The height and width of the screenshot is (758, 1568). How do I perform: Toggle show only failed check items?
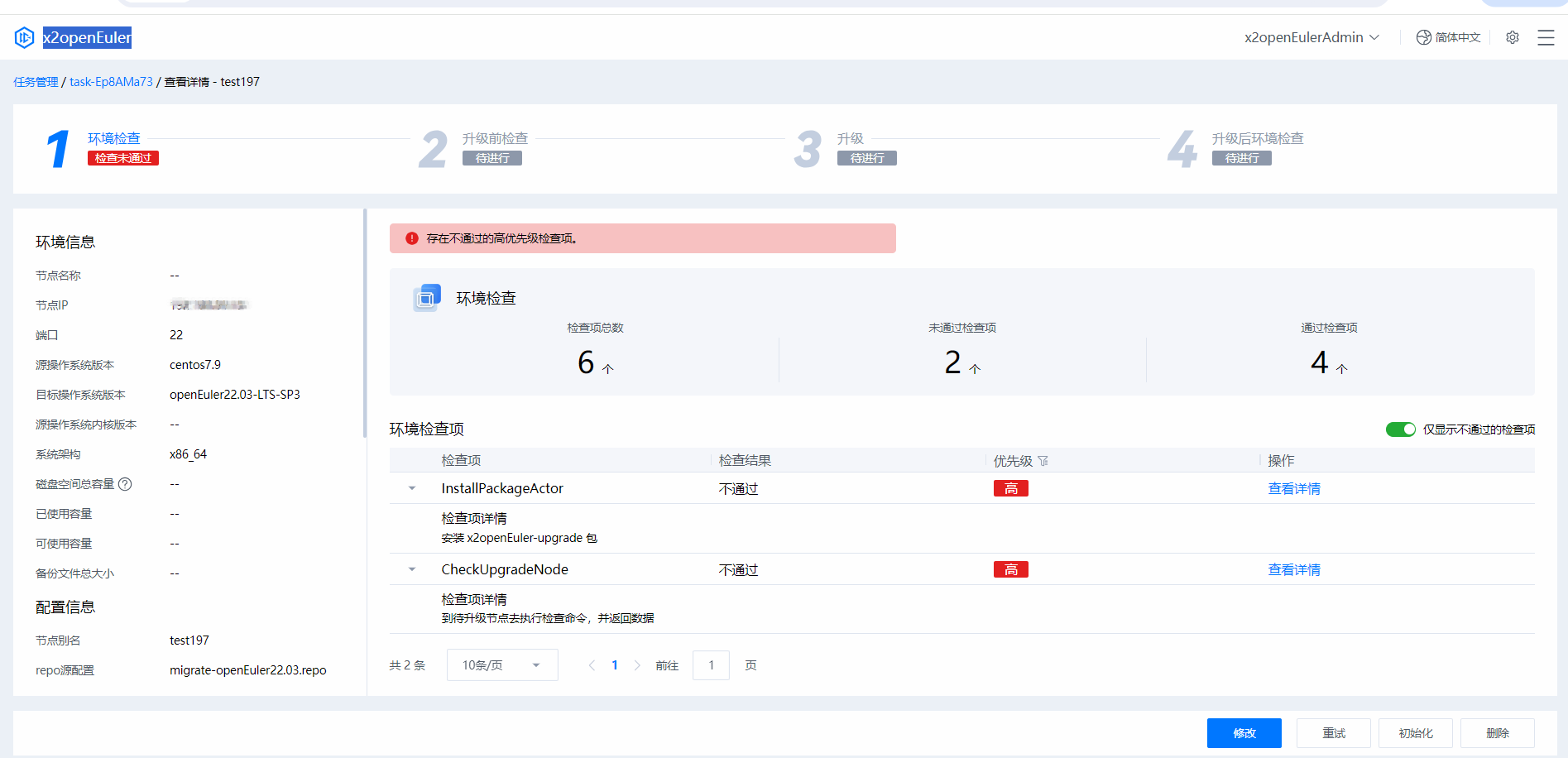point(1400,429)
